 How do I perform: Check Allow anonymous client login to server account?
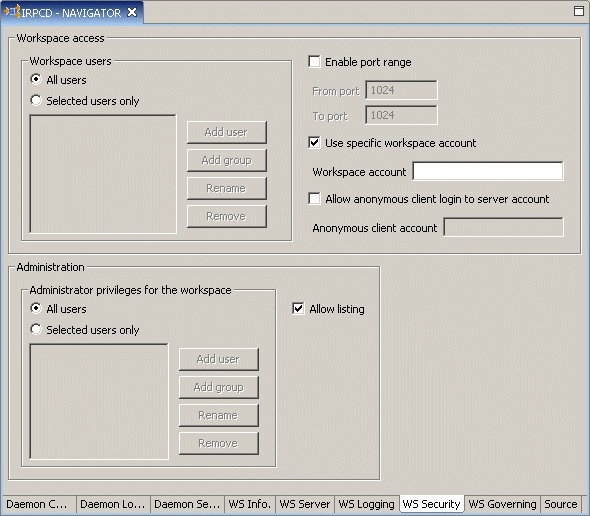(x=314, y=198)
